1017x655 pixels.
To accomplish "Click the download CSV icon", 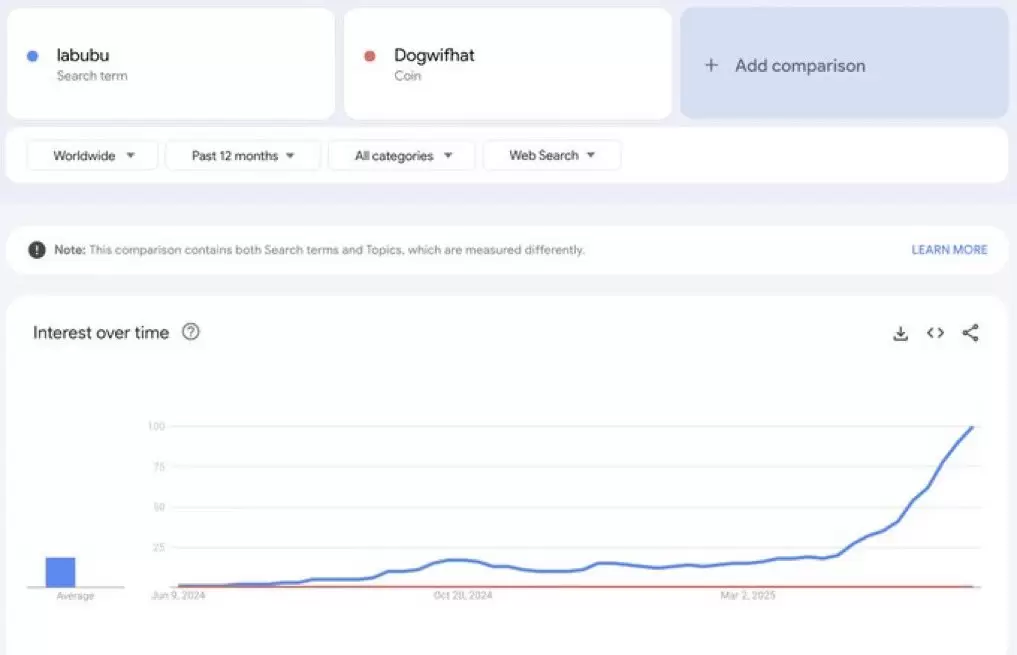I will click(x=900, y=334).
